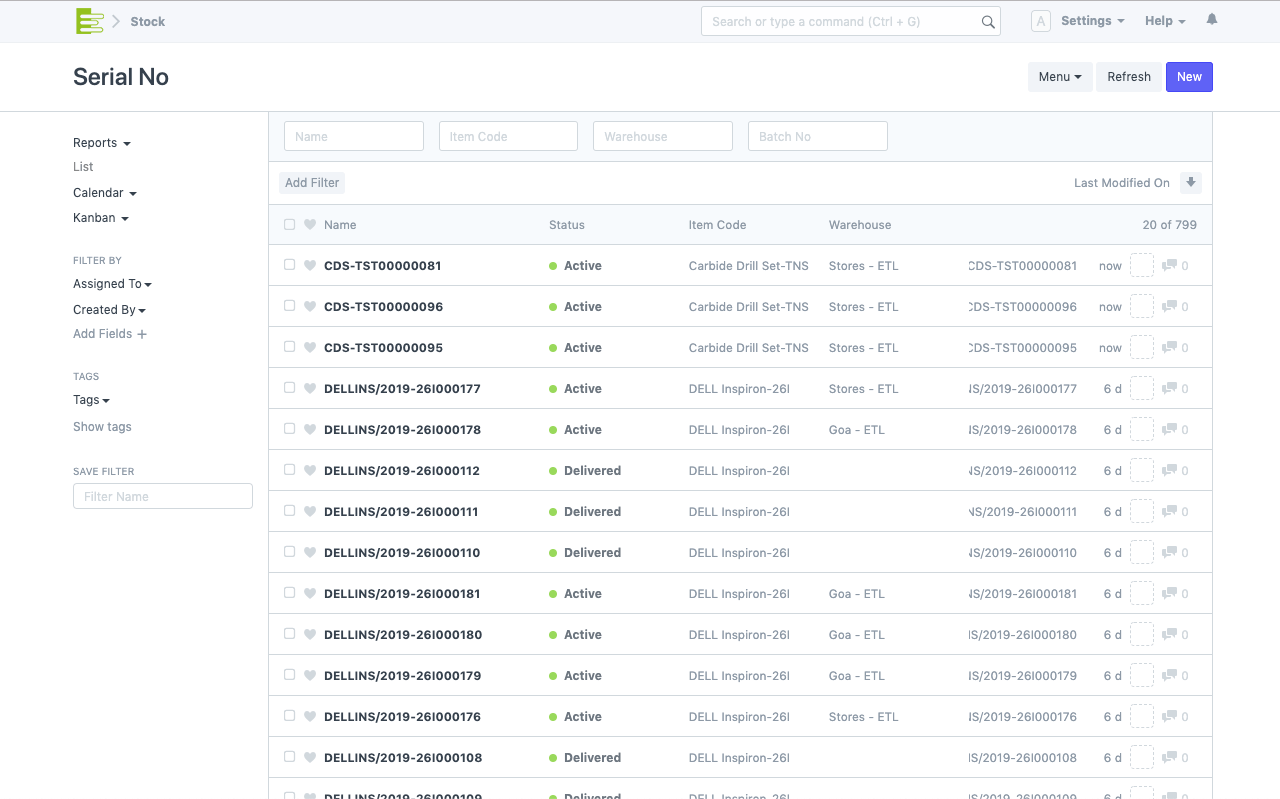This screenshot has height=799, width=1280.
Task: Check the box for CDS-TST00000095
Action: coord(290,347)
